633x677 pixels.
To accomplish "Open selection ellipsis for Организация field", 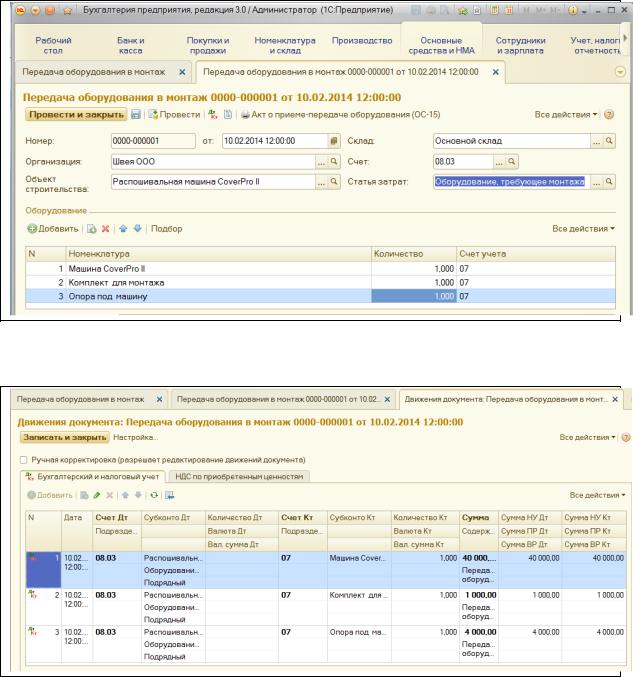I will tap(321, 161).
